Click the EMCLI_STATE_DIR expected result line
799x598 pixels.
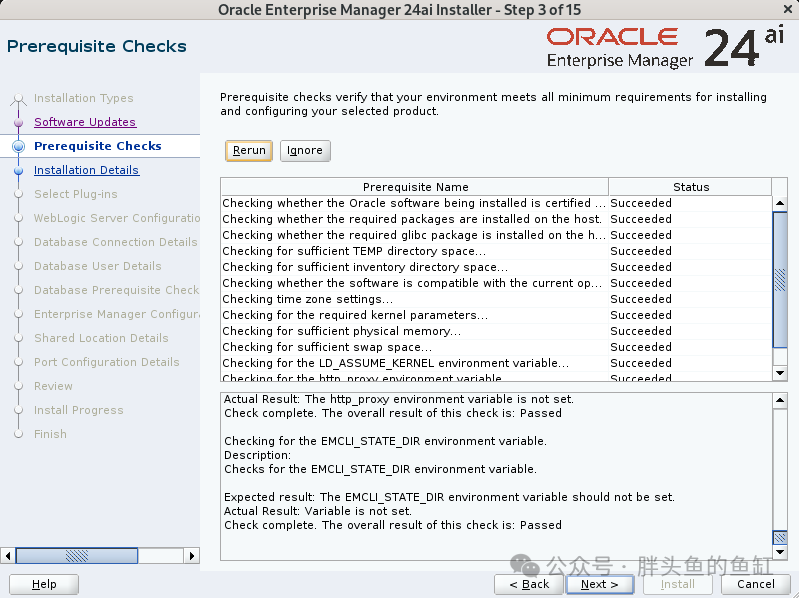point(449,497)
